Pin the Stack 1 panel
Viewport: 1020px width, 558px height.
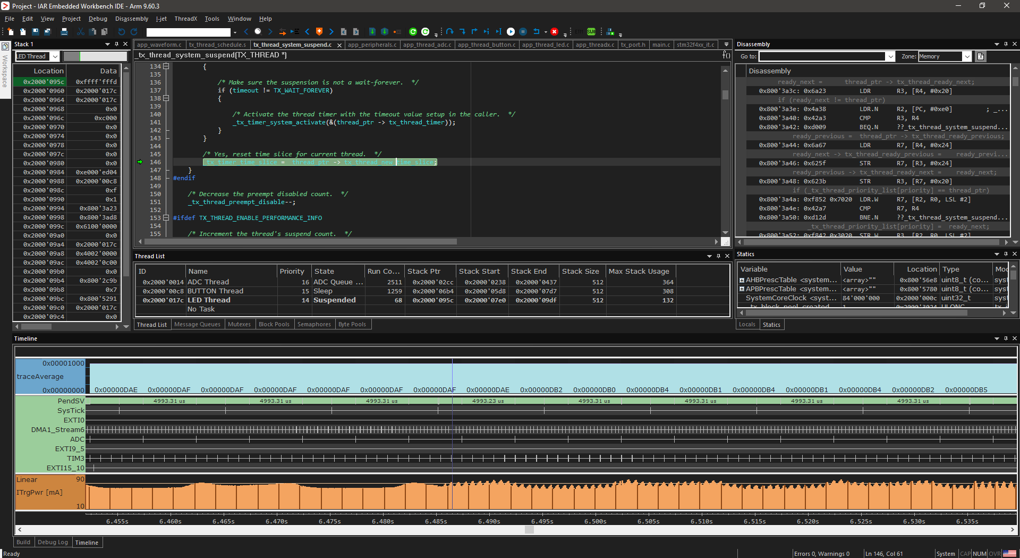[x=116, y=44]
